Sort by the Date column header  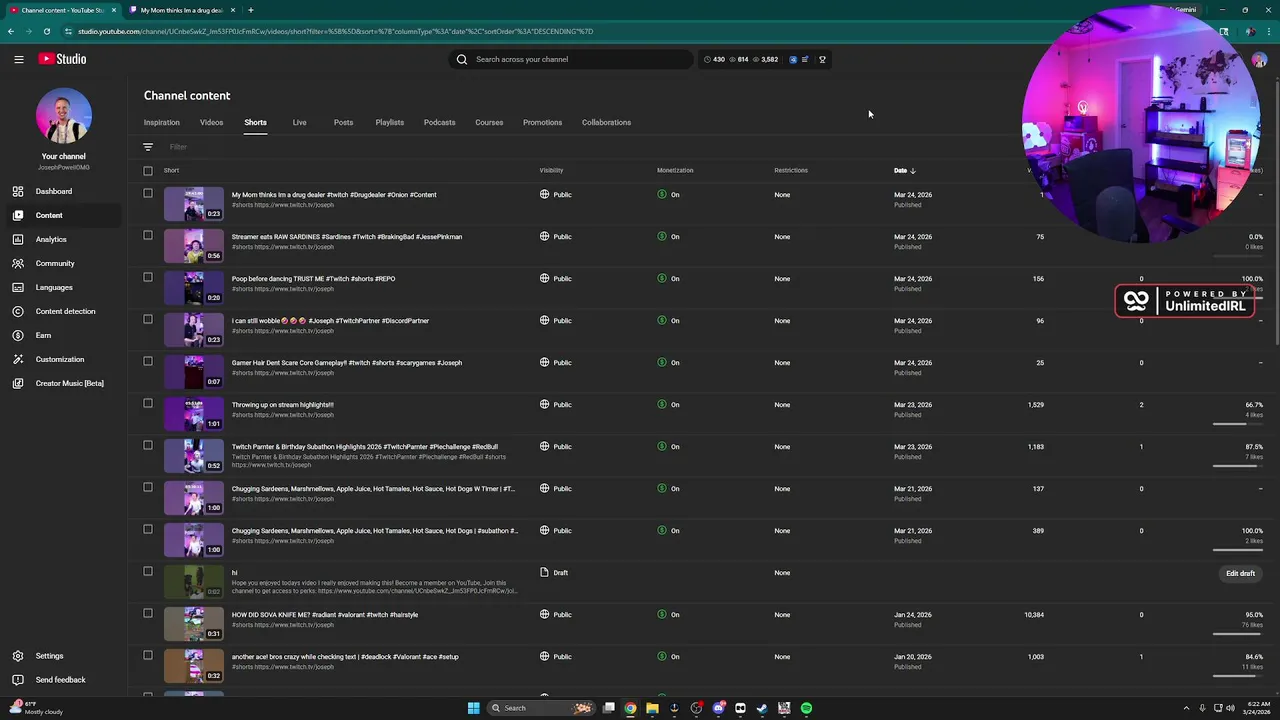point(904,170)
